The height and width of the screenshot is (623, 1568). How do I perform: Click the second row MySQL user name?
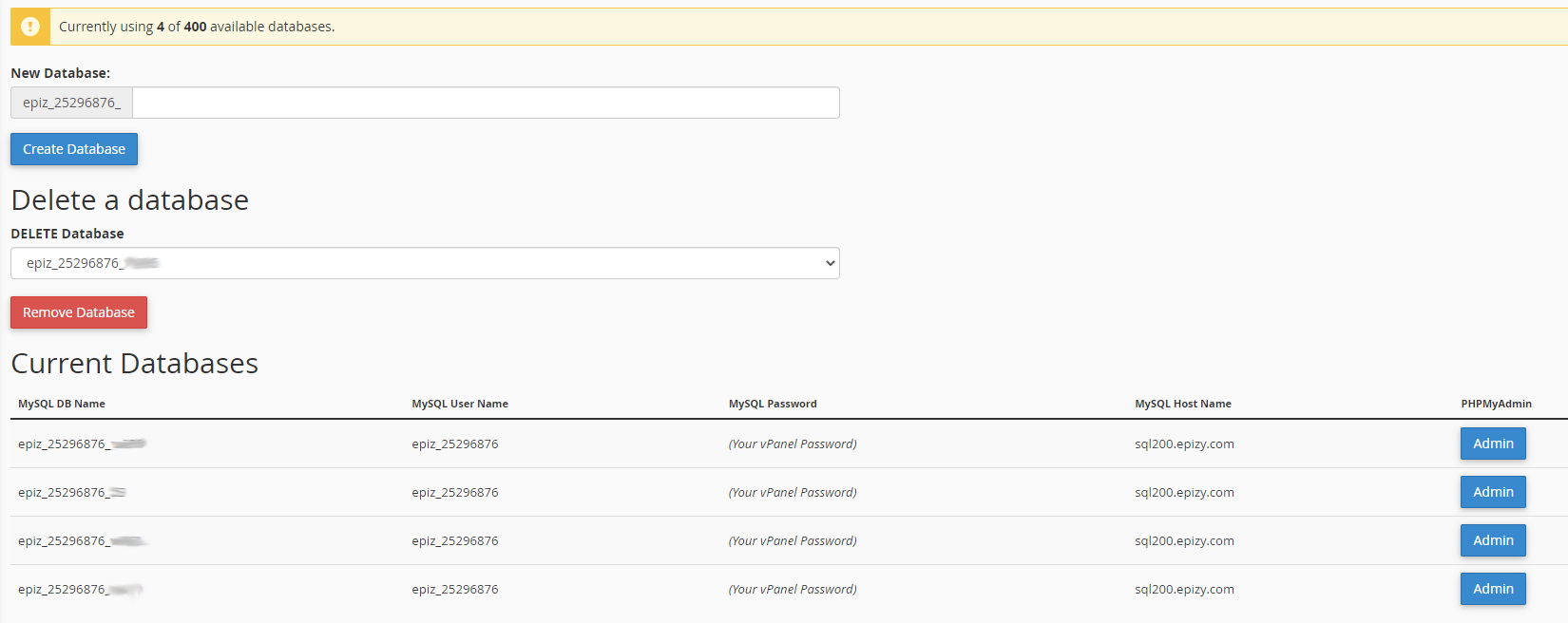point(454,492)
